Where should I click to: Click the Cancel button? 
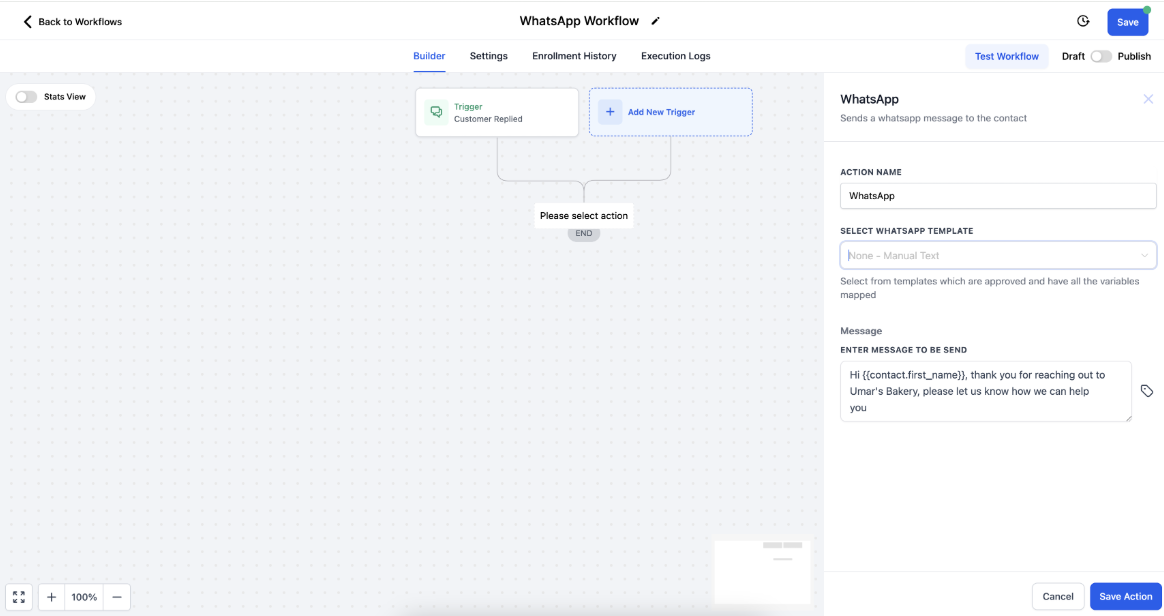1057,596
